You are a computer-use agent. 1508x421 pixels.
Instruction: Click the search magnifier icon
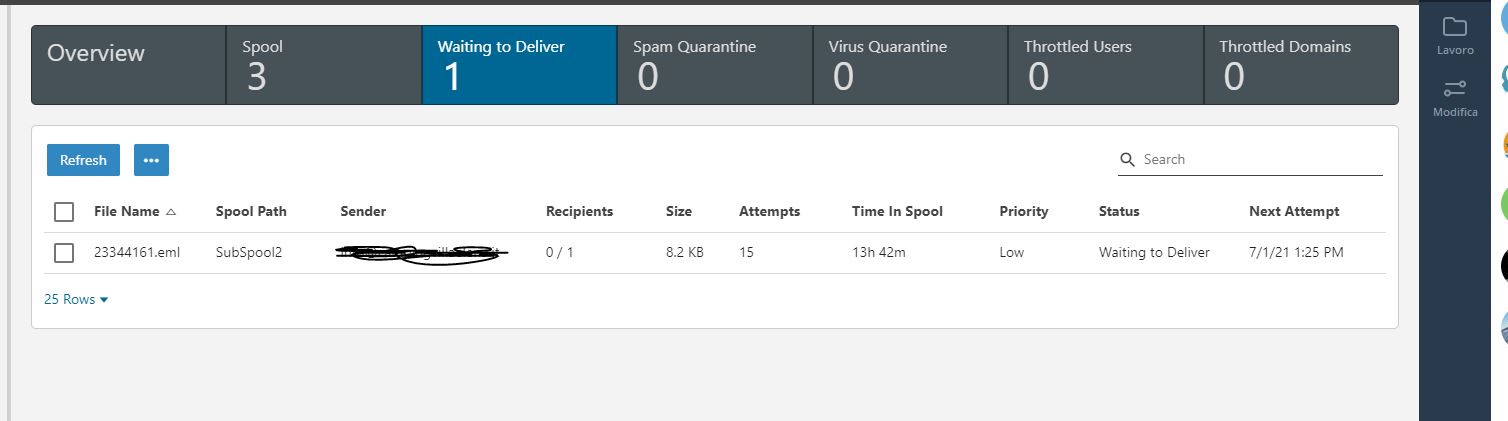click(1128, 160)
